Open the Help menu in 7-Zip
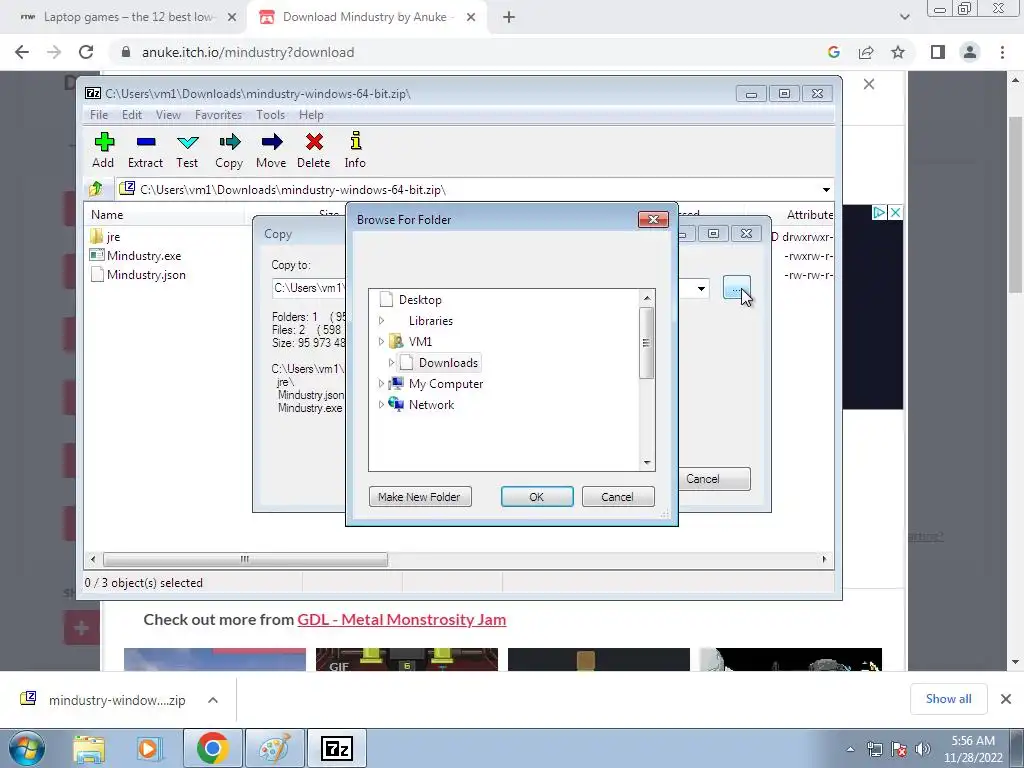Viewport: 1024px width, 768px height. tap(311, 114)
